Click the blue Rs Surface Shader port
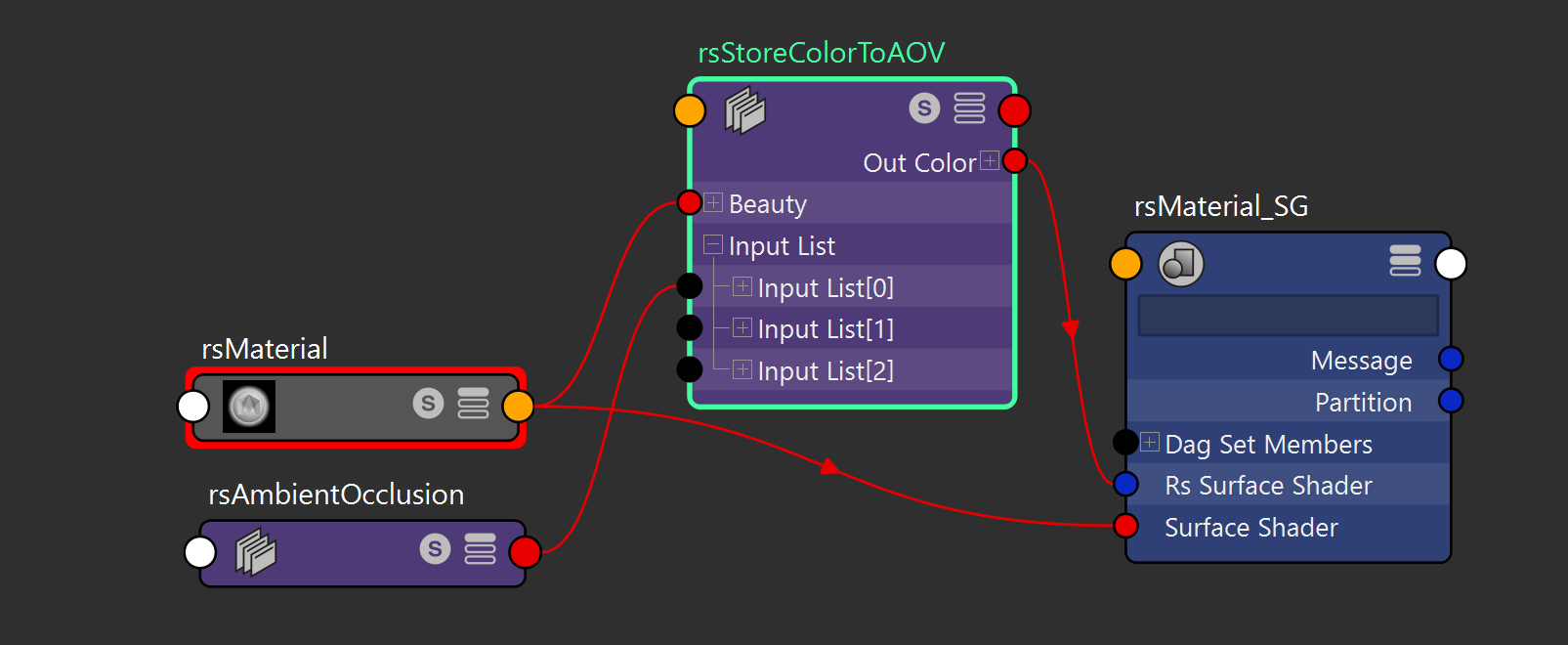 1125,484
